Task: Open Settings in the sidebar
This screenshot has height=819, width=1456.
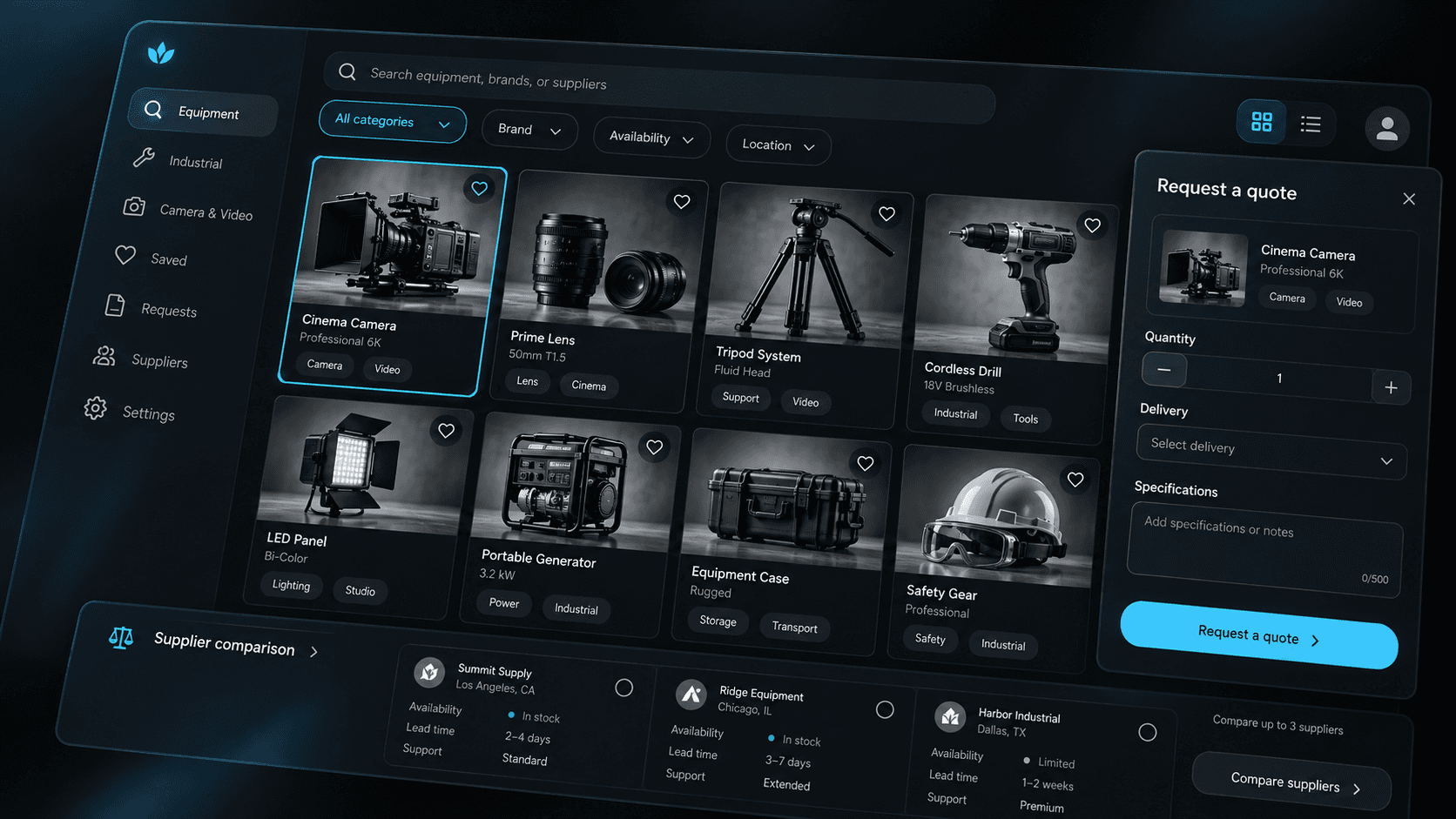Action: (x=130, y=411)
